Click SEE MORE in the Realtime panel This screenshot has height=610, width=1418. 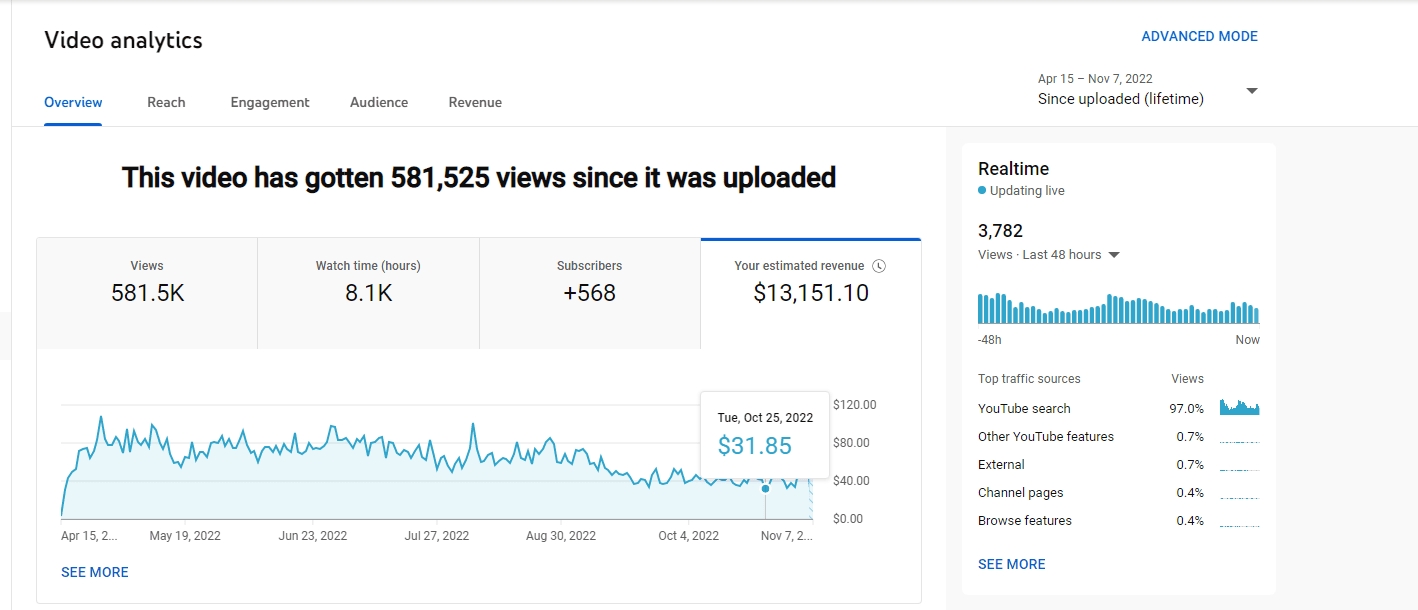tap(1011, 564)
